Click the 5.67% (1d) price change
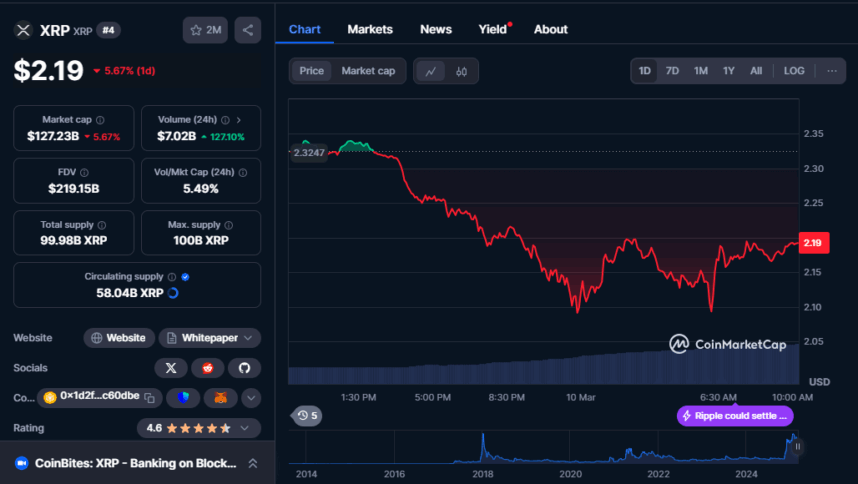The width and height of the screenshot is (858, 484). point(124,71)
